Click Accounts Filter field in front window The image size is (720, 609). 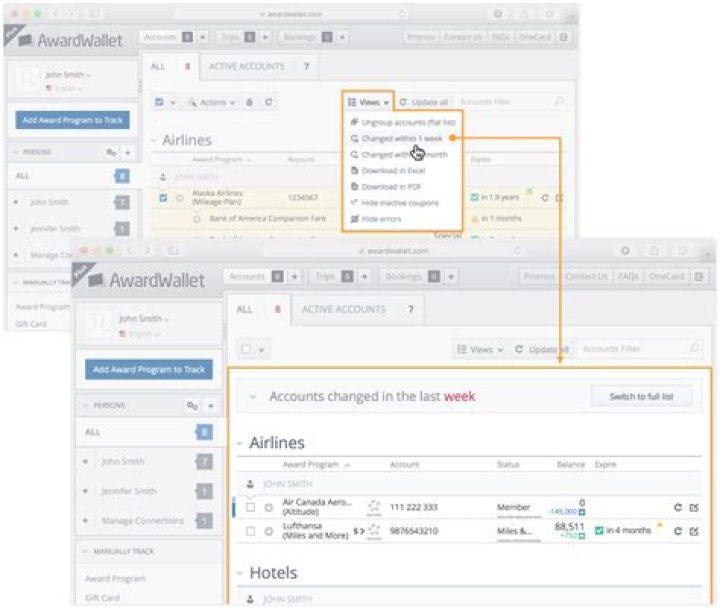[x=638, y=349]
